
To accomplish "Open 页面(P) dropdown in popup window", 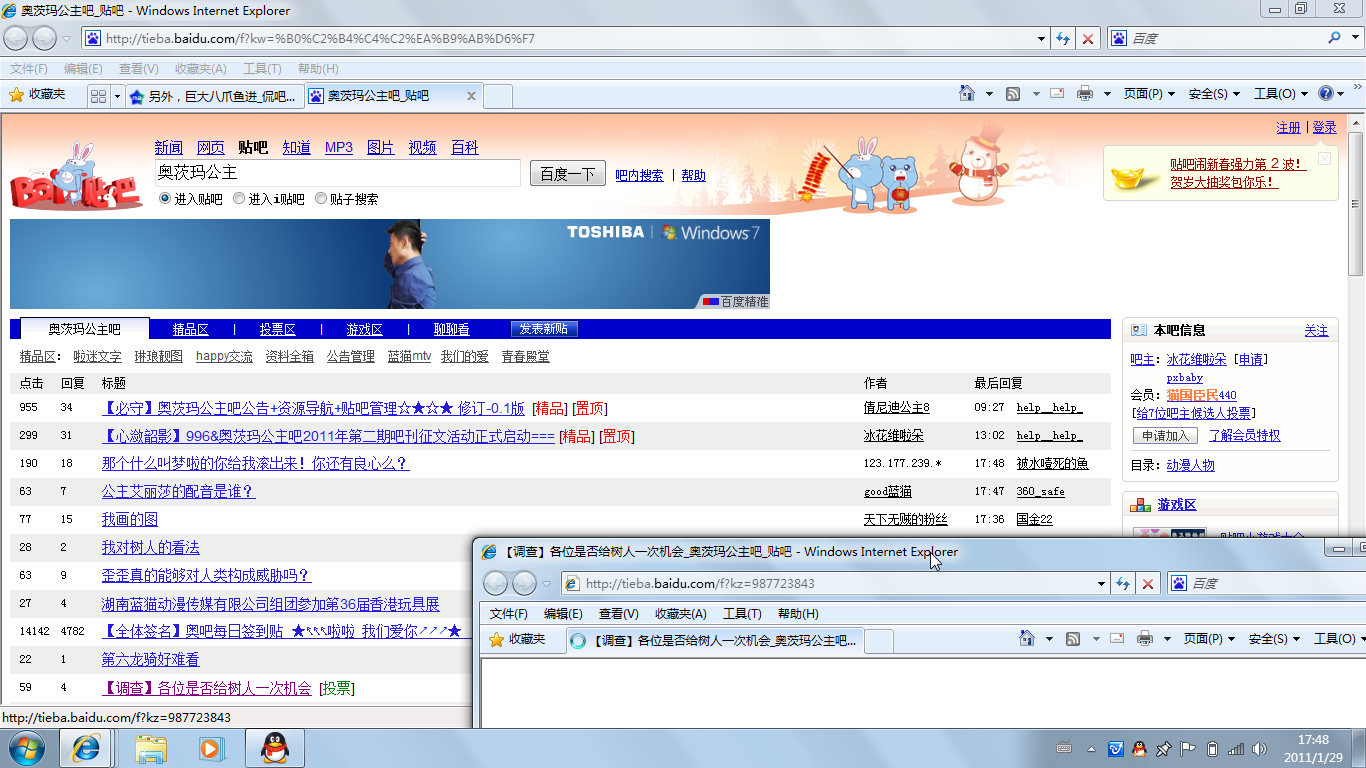I will [1210, 639].
